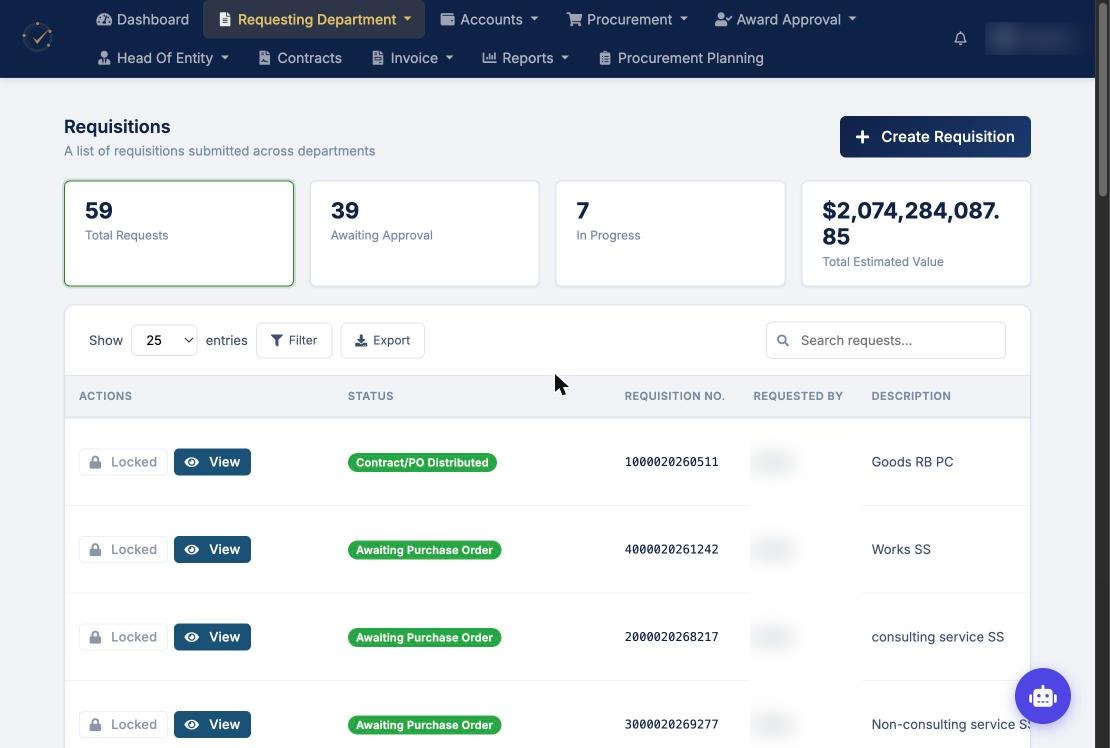This screenshot has height=748, width=1110.
Task: Open the Show entries count dropdown
Action: 164,340
